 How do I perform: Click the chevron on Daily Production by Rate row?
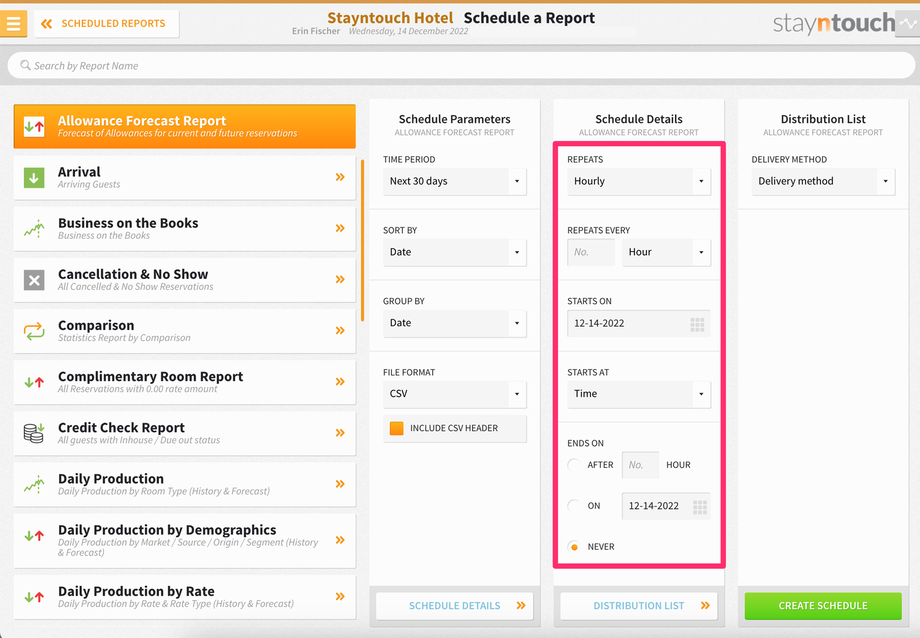point(340,596)
